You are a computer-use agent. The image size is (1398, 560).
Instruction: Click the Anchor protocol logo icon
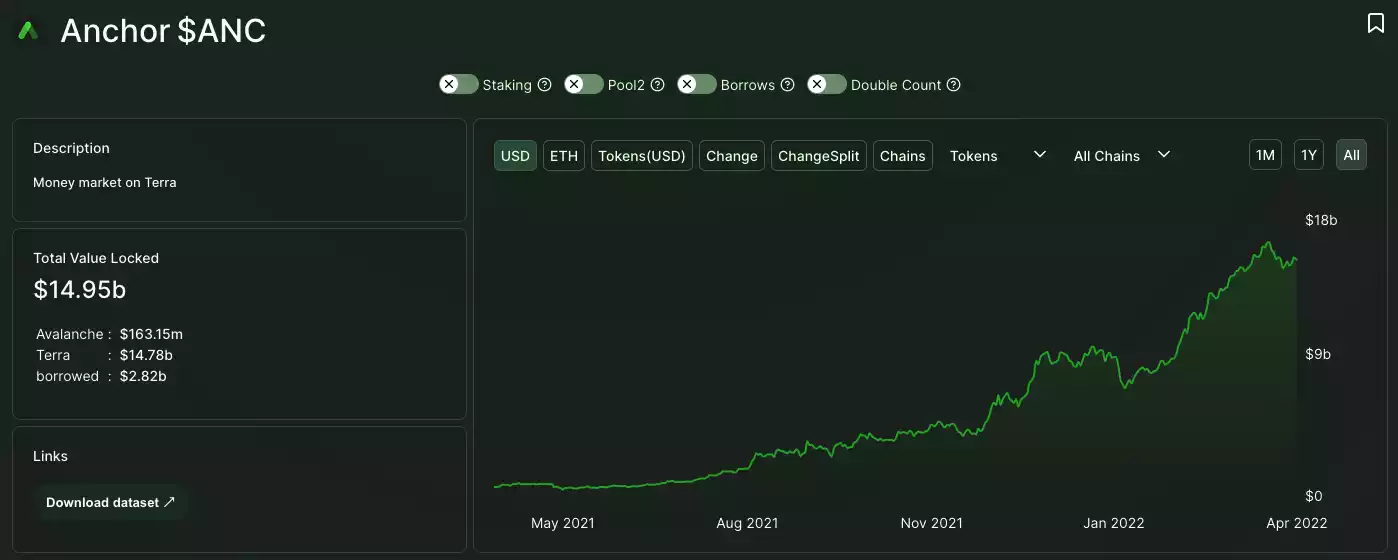coord(28,31)
